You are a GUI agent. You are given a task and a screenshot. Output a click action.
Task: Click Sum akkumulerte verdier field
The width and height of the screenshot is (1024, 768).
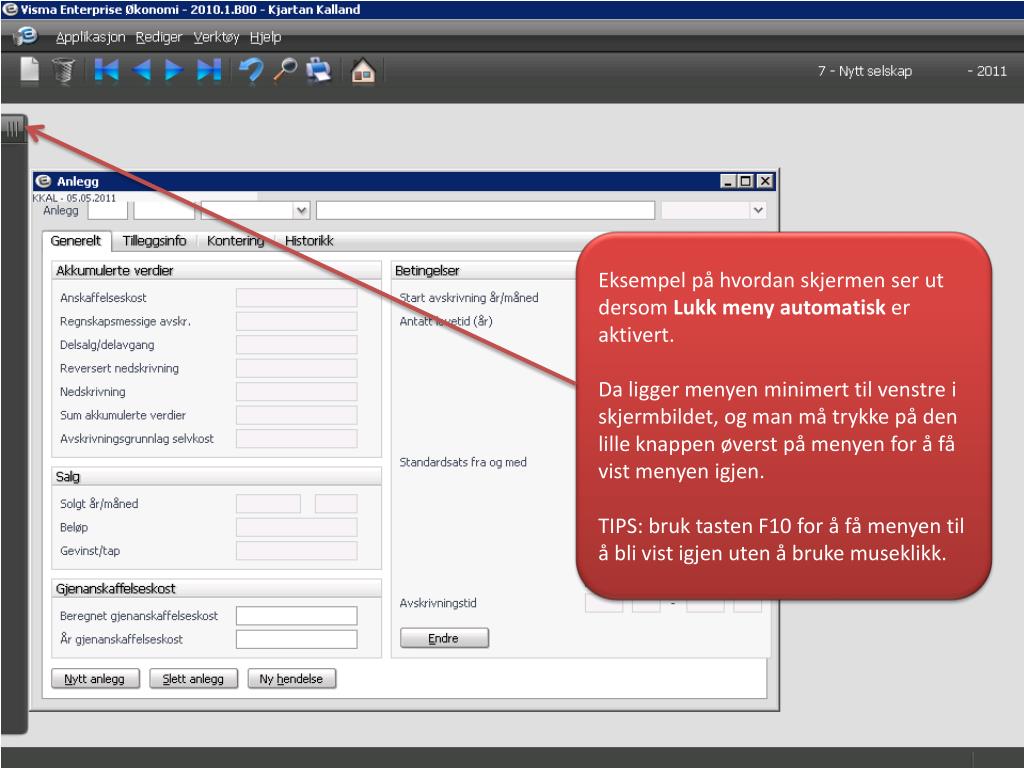(296, 415)
